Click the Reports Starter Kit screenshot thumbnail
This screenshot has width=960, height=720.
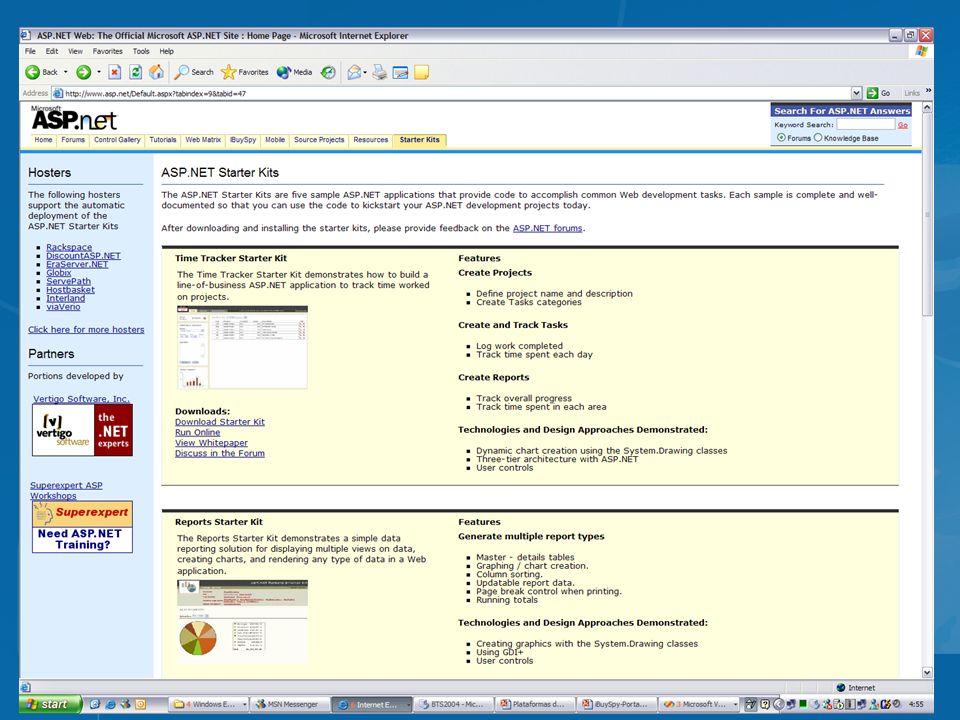[x=242, y=621]
